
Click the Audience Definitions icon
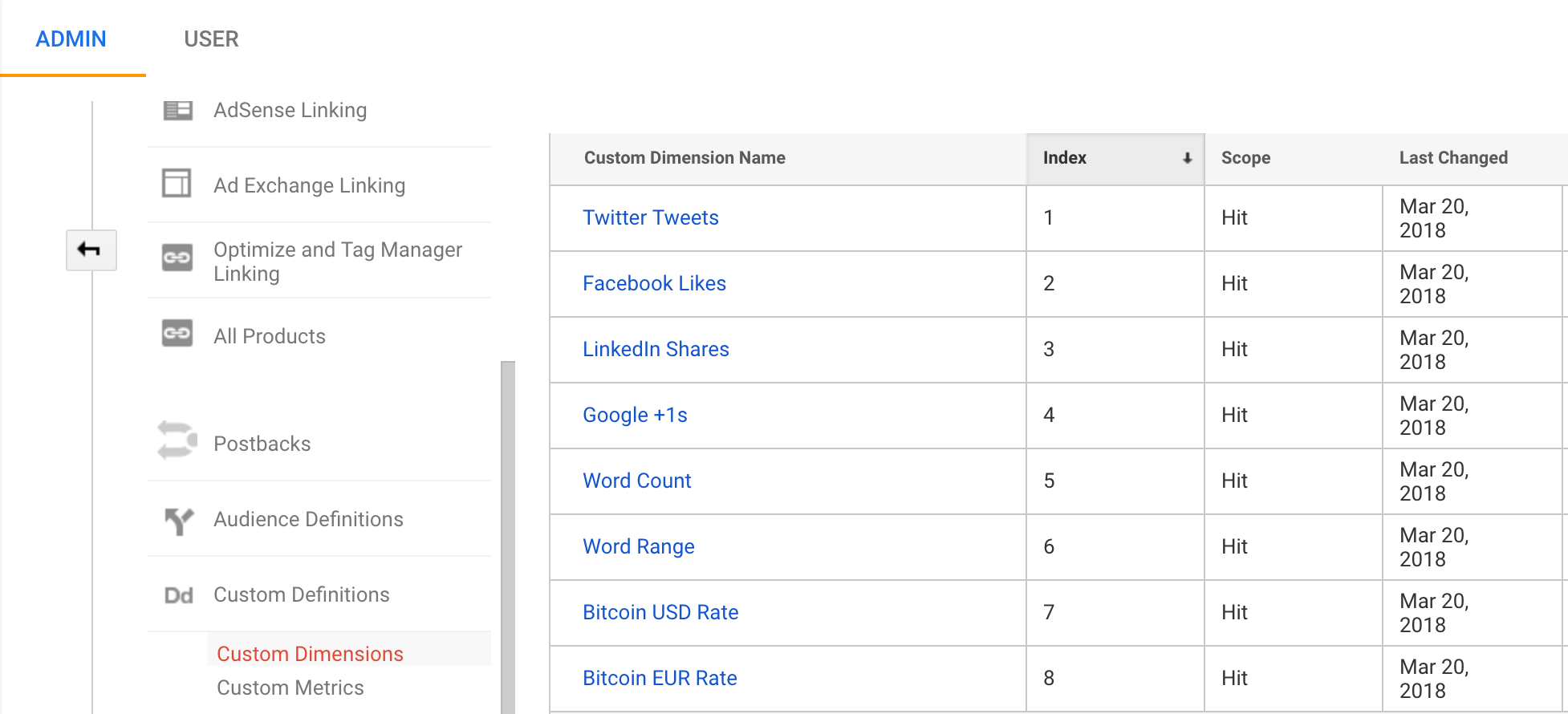coord(179,521)
